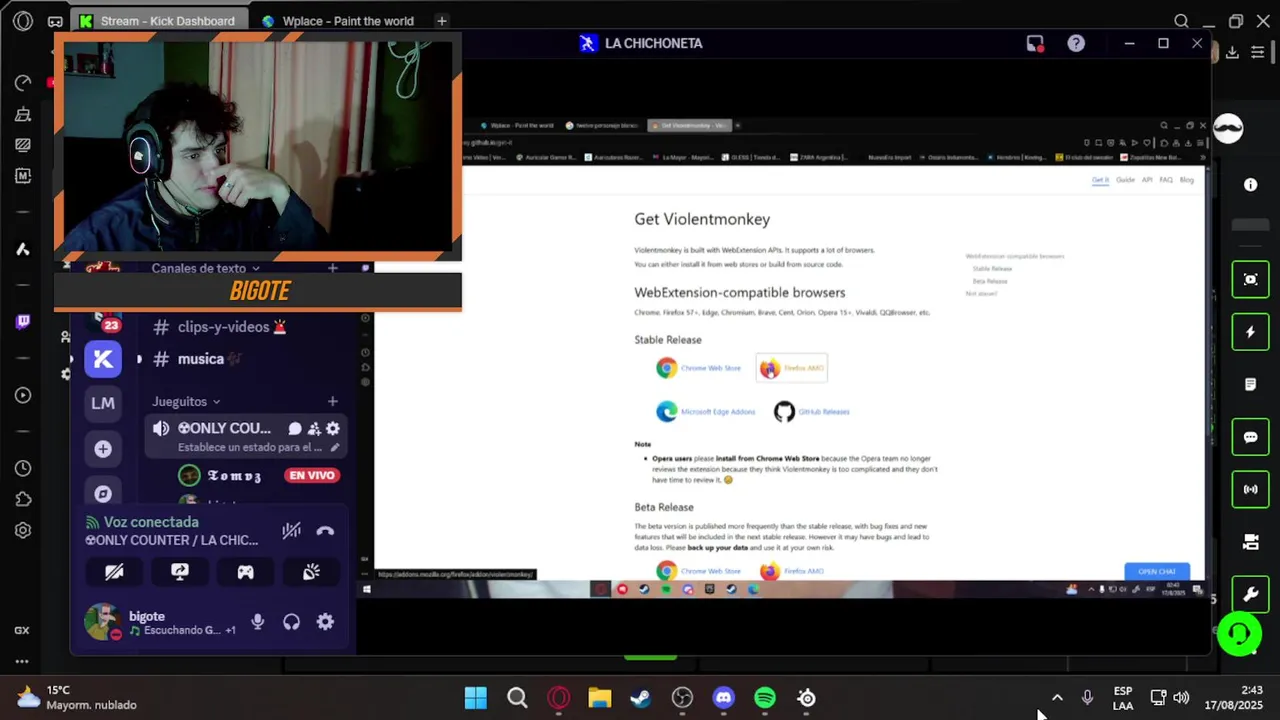Click the GX Control speed icon

click(x=23, y=83)
